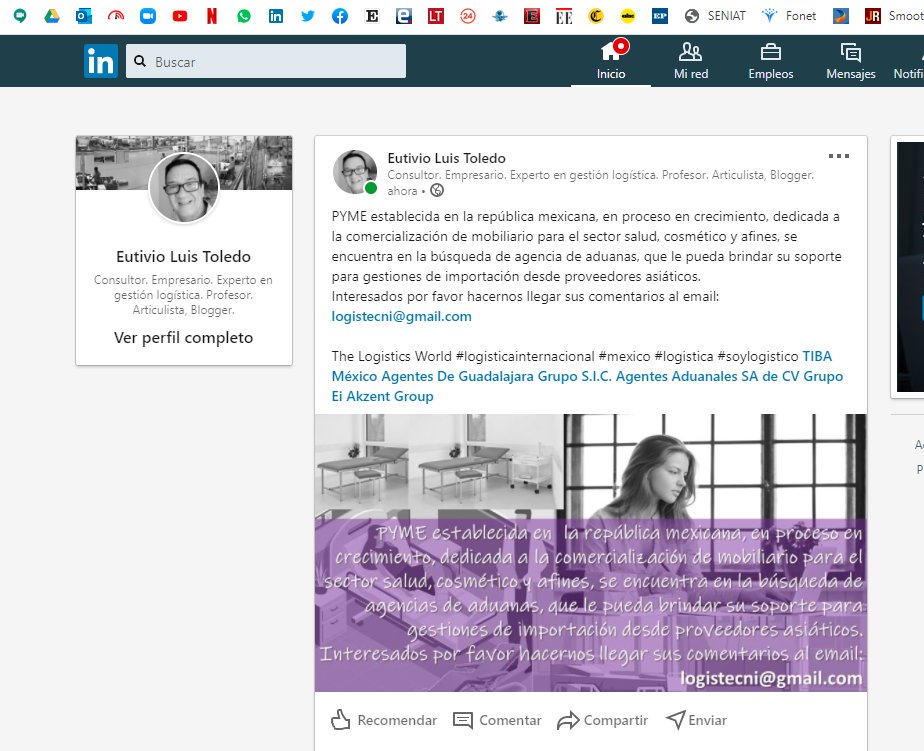Open the Fonet bookmark

(x=789, y=16)
